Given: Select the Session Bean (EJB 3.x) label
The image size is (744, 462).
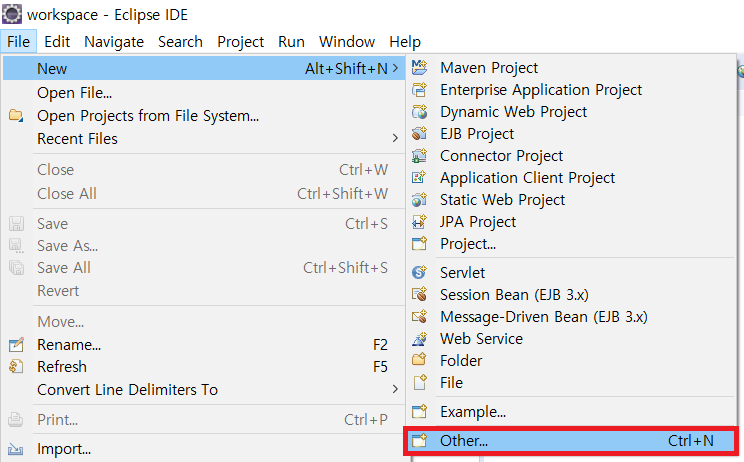Looking at the screenshot, I should pos(514,295).
